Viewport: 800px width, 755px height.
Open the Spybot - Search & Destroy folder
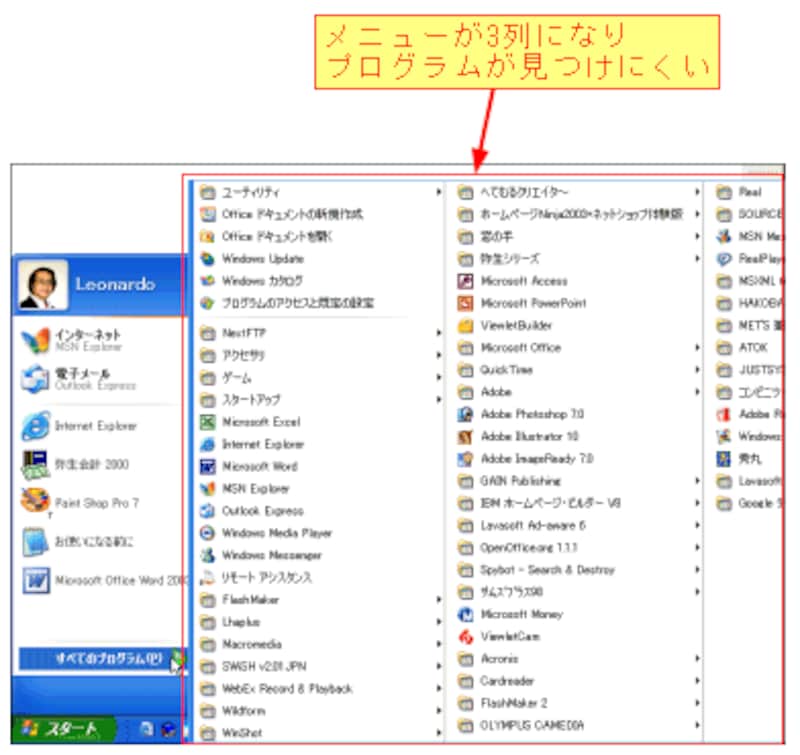tap(547, 570)
